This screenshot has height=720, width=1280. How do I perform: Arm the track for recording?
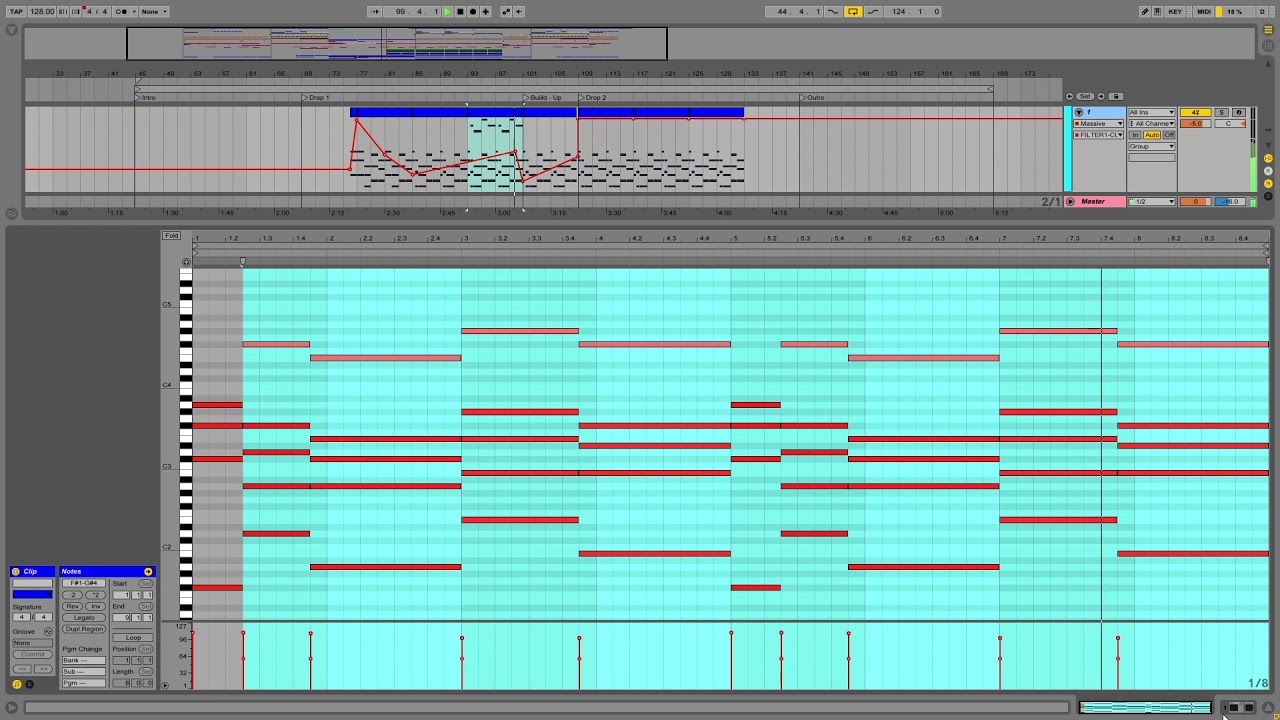[1239, 112]
